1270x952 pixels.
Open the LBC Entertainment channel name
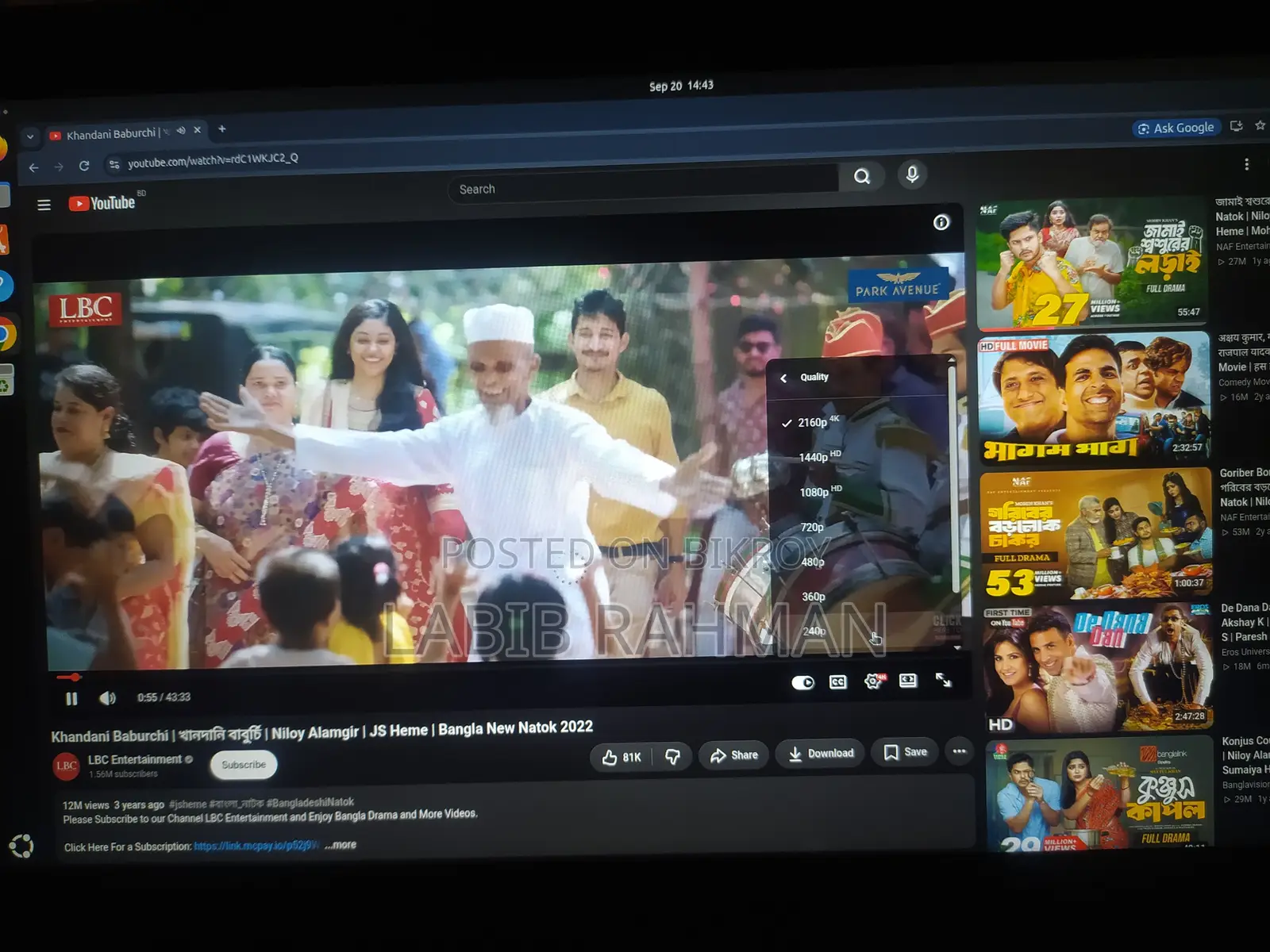pos(135,760)
